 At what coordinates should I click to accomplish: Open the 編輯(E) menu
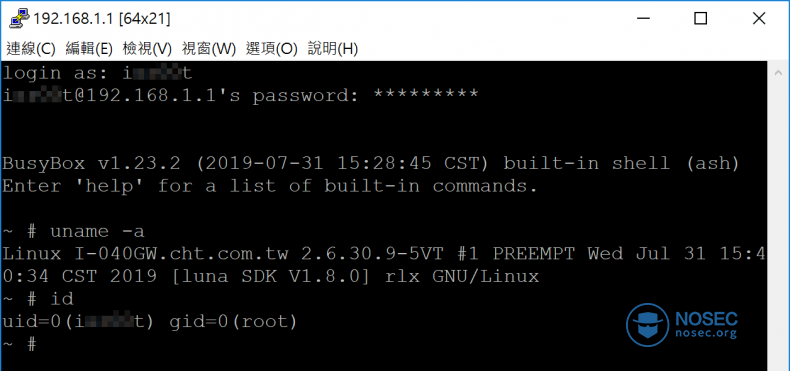click(89, 49)
